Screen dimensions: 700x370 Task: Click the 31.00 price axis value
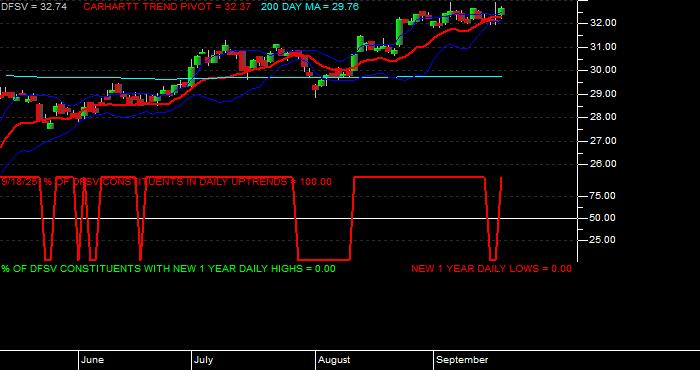[603, 46]
